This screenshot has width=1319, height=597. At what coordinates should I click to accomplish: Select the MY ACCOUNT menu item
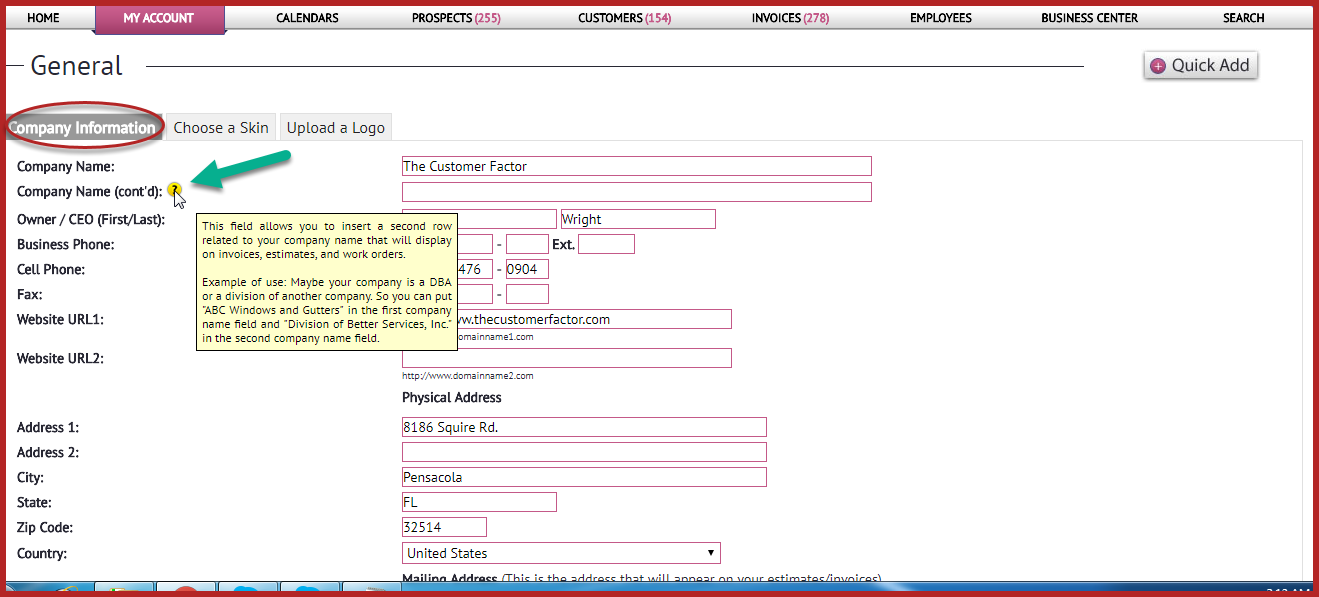point(159,17)
